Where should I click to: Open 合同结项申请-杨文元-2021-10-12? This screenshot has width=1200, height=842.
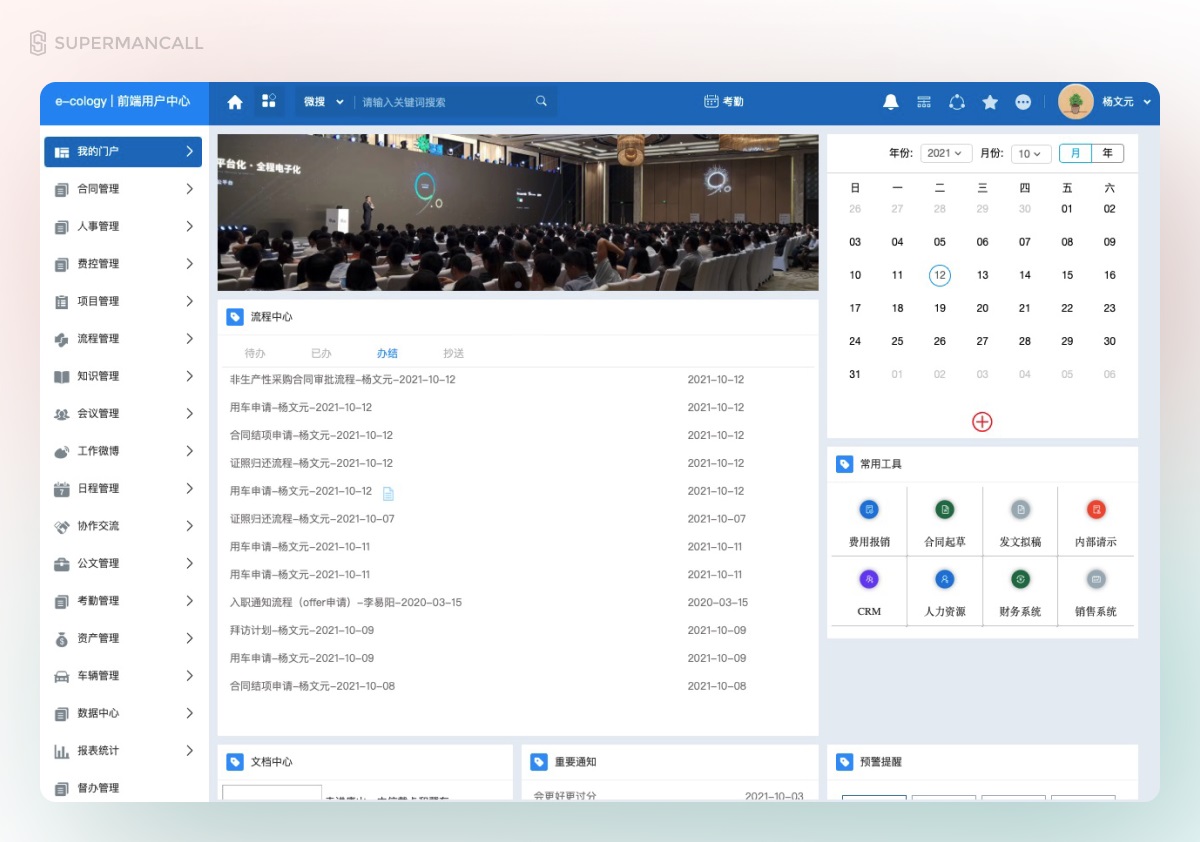tap(311, 436)
